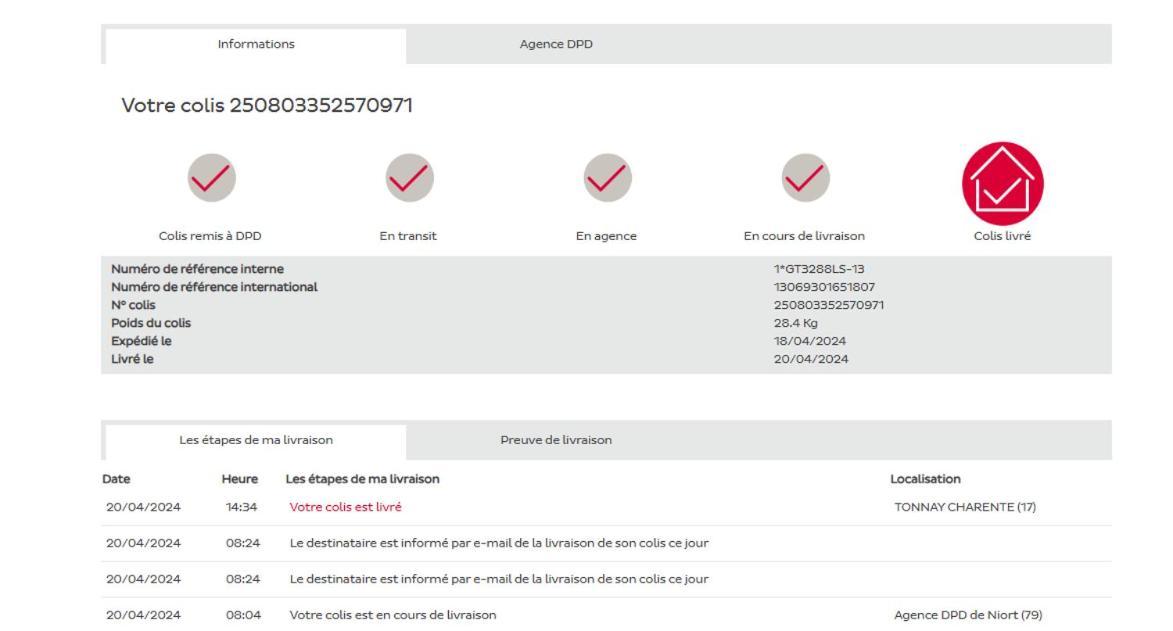
Task: Click the TONNAY CHARENTE (17) location
Action: coord(965,507)
